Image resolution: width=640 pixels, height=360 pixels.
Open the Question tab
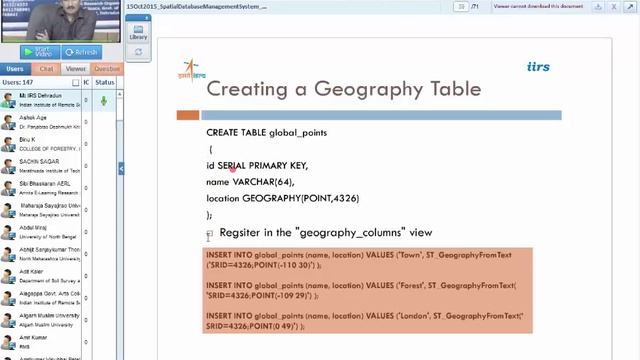tap(107, 69)
